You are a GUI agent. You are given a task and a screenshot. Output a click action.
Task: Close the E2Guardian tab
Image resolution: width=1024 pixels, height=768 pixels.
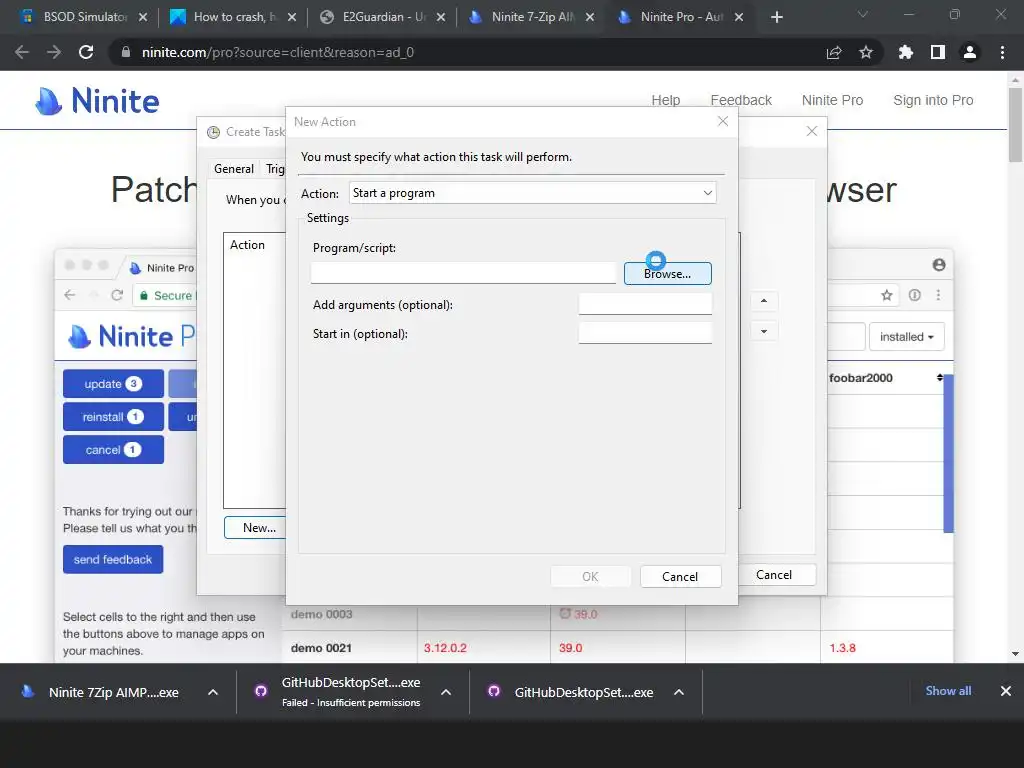pyautogui.click(x=441, y=18)
